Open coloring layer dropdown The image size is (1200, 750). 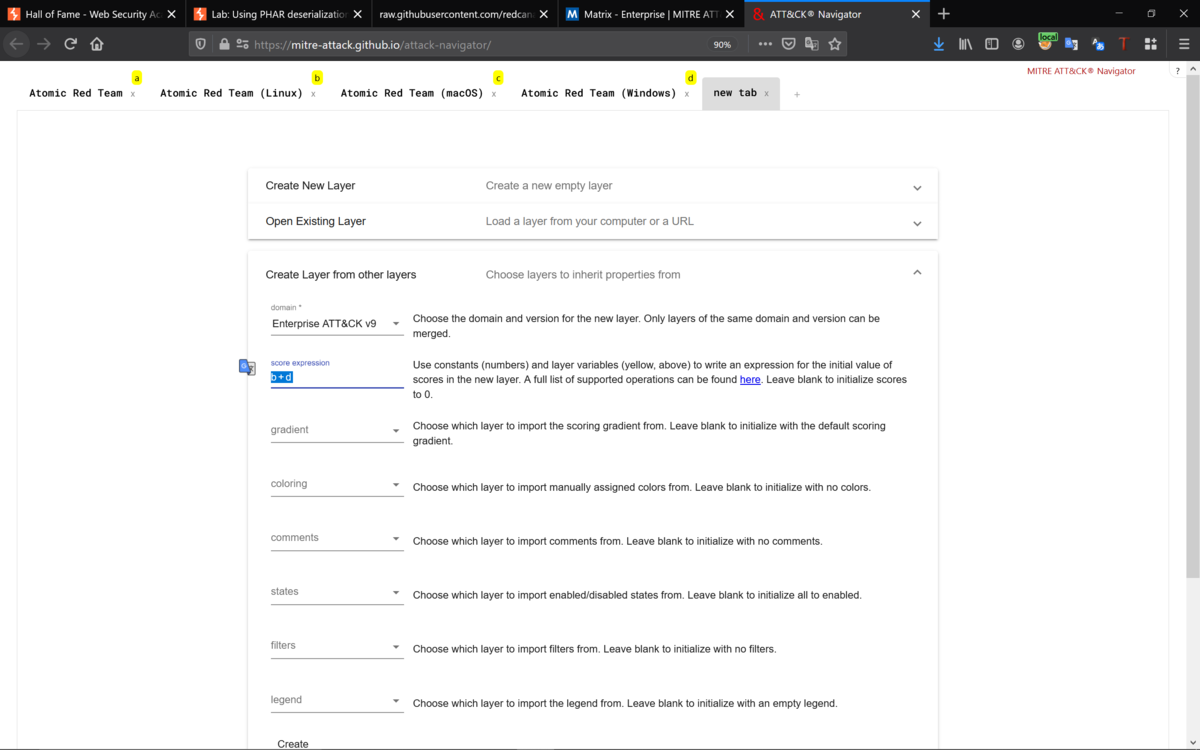coord(337,484)
